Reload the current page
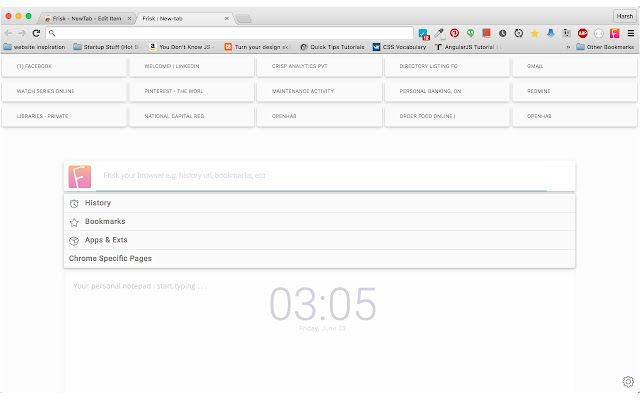The height and width of the screenshot is (400, 640). pos(36,33)
